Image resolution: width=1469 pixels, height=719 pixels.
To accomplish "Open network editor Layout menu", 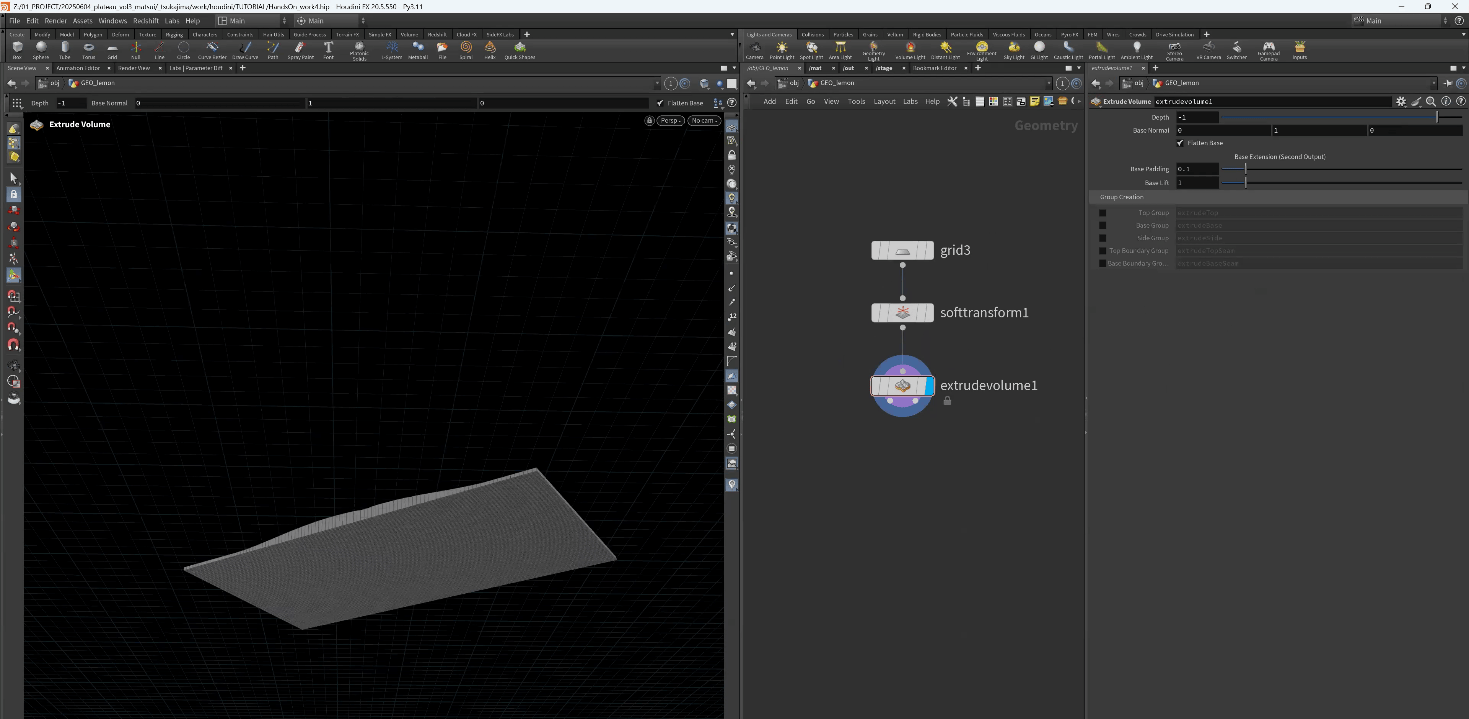I will point(884,101).
